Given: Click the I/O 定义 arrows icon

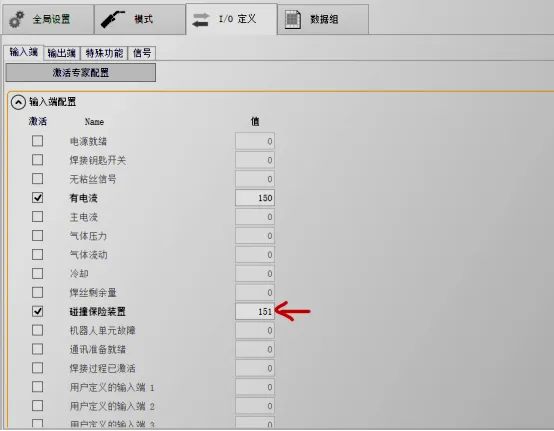Looking at the screenshot, I should tap(201, 19).
